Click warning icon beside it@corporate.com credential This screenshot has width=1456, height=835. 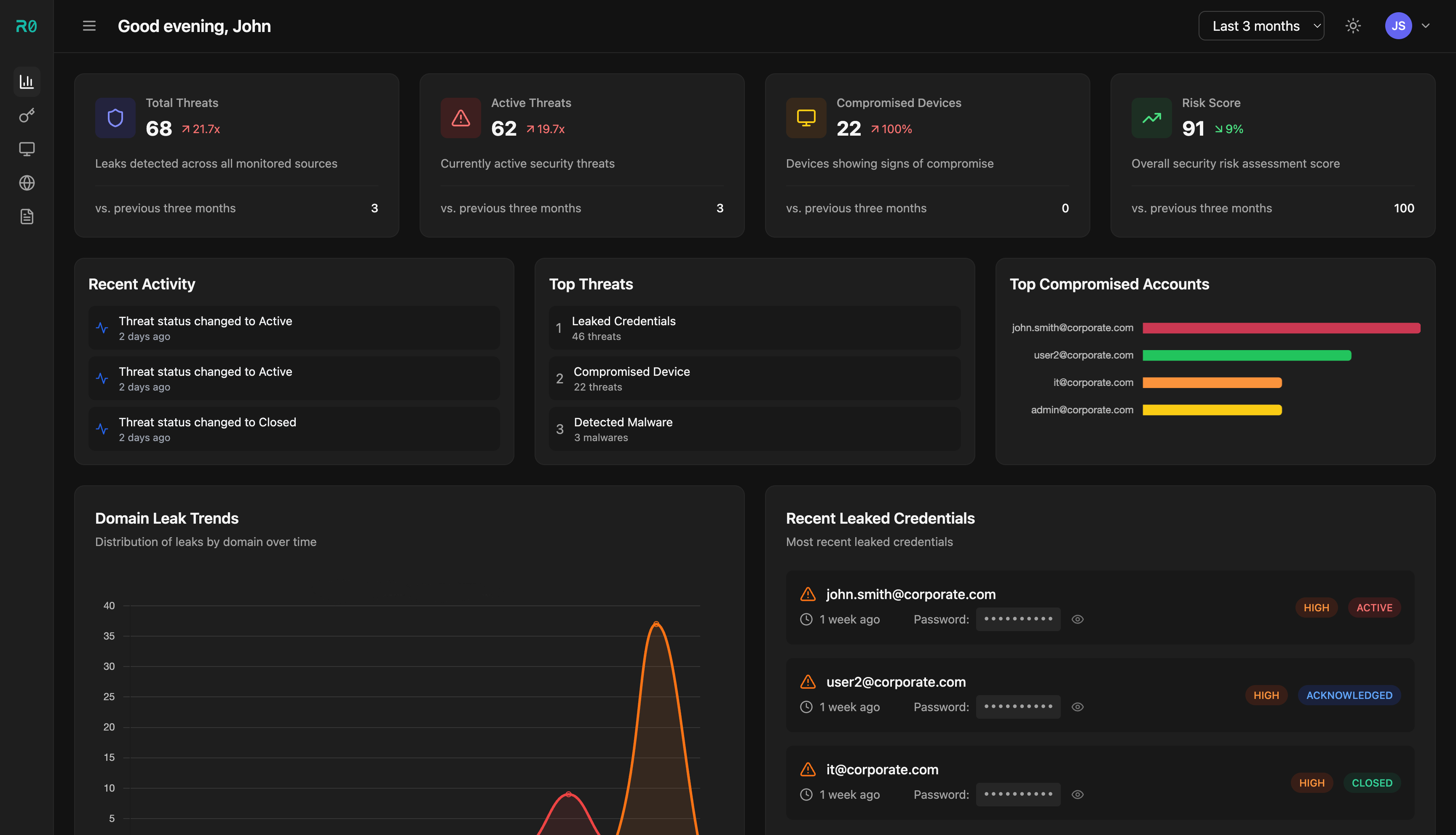point(808,770)
